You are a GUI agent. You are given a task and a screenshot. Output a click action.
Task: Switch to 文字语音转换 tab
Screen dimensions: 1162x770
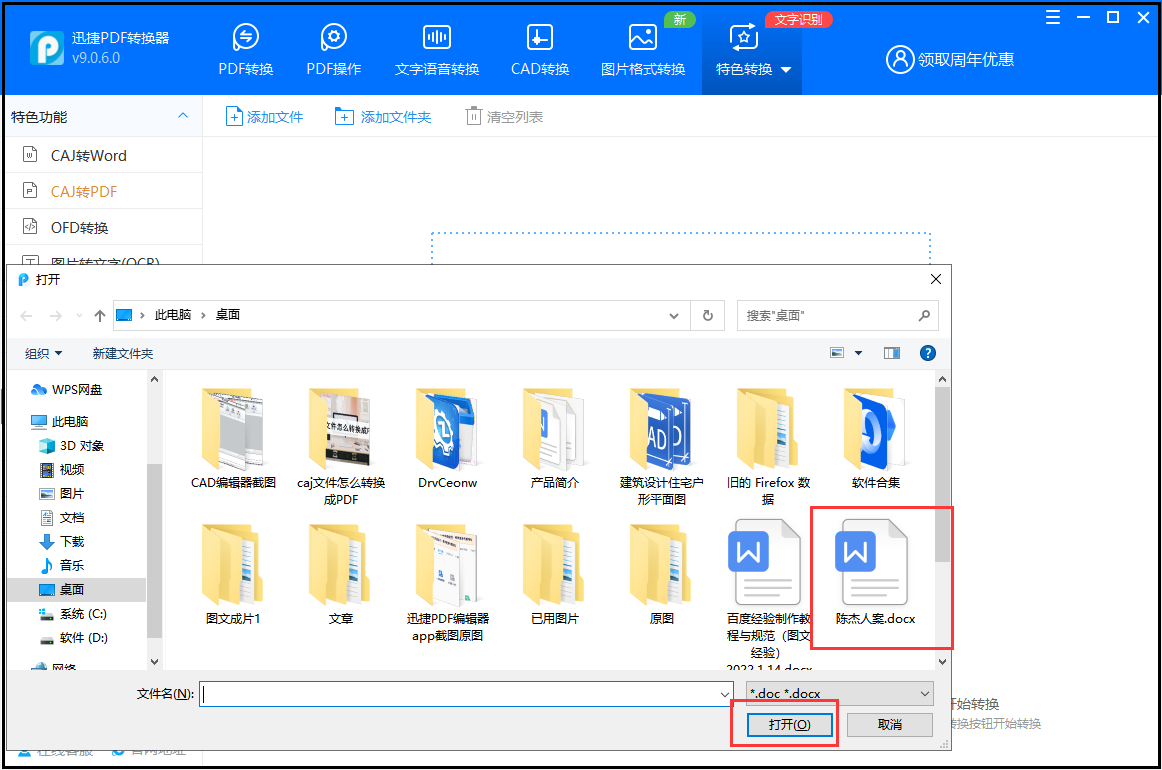coord(436,50)
